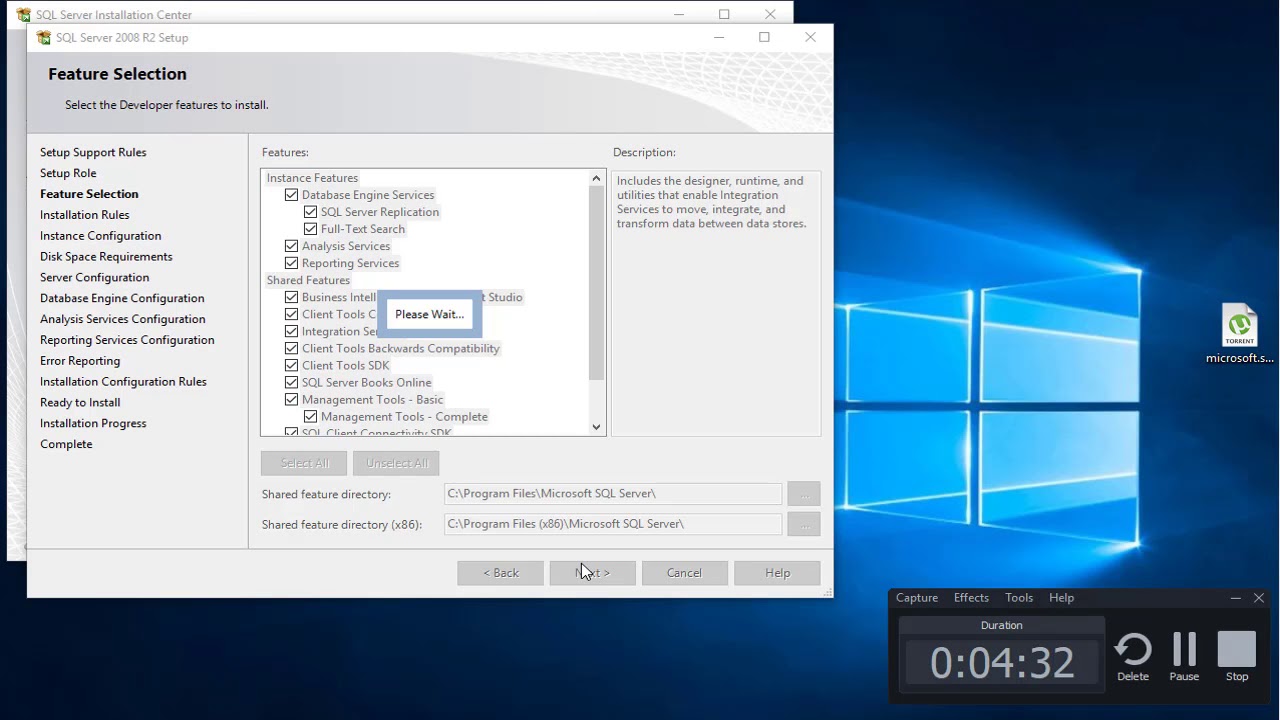Click the Unselect All button

coord(396,463)
